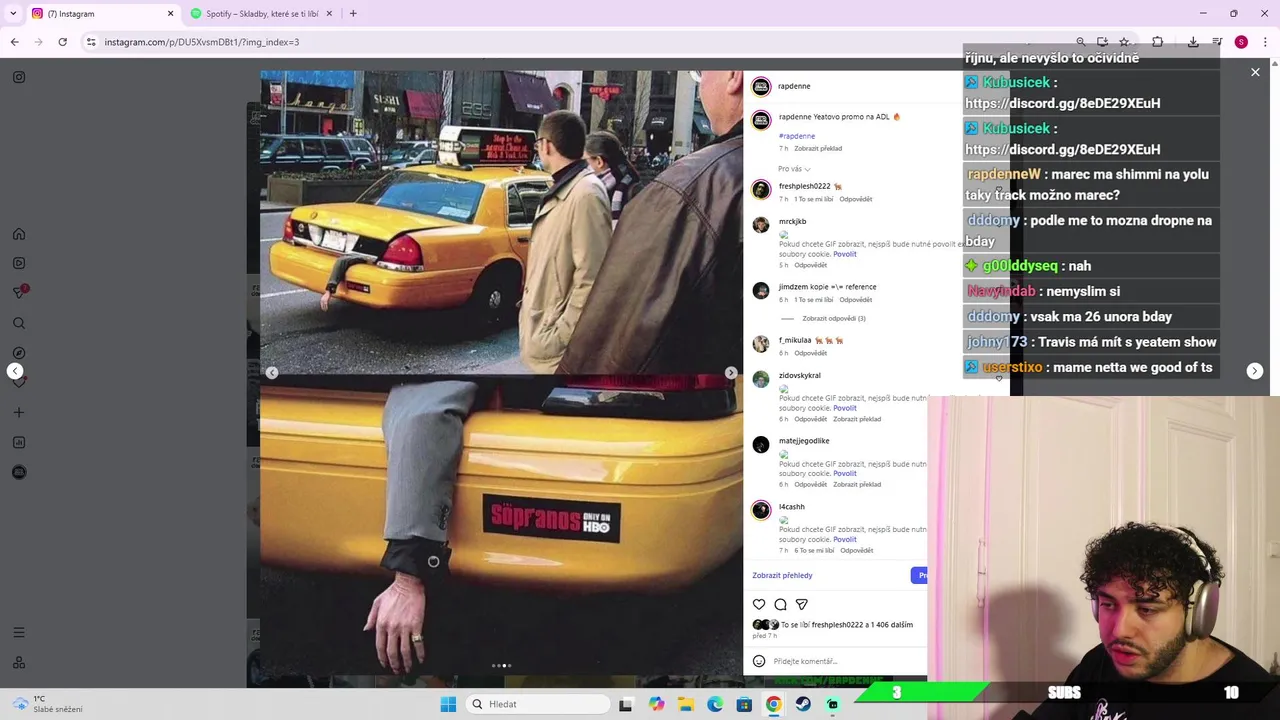Show next image in carousel
This screenshot has width=1280, height=720.
731,373
